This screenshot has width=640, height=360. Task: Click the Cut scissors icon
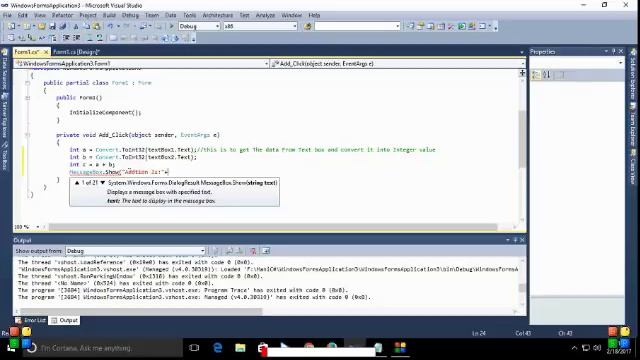coord(76,26)
